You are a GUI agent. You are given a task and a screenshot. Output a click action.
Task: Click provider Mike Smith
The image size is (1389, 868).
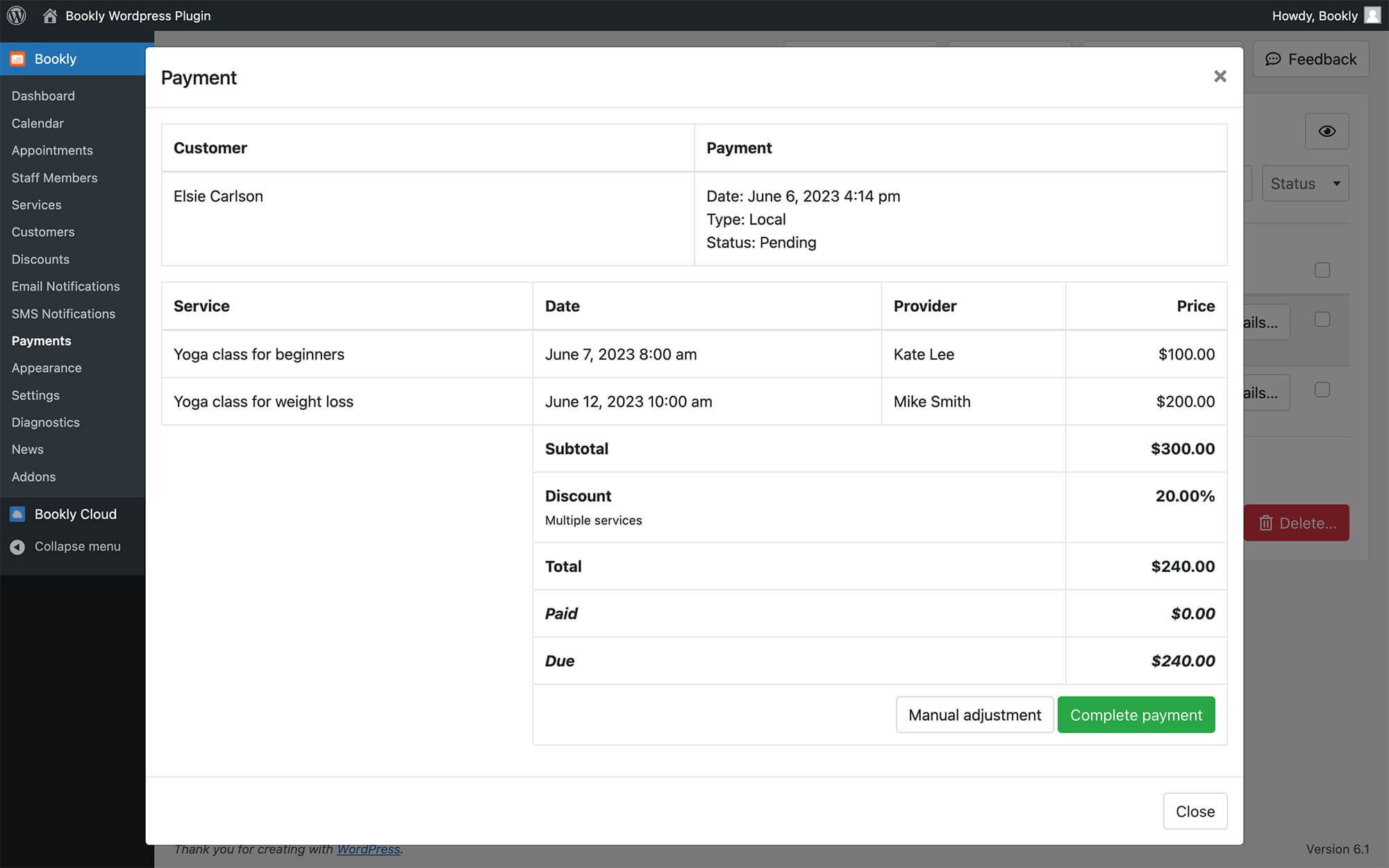click(x=932, y=401)
